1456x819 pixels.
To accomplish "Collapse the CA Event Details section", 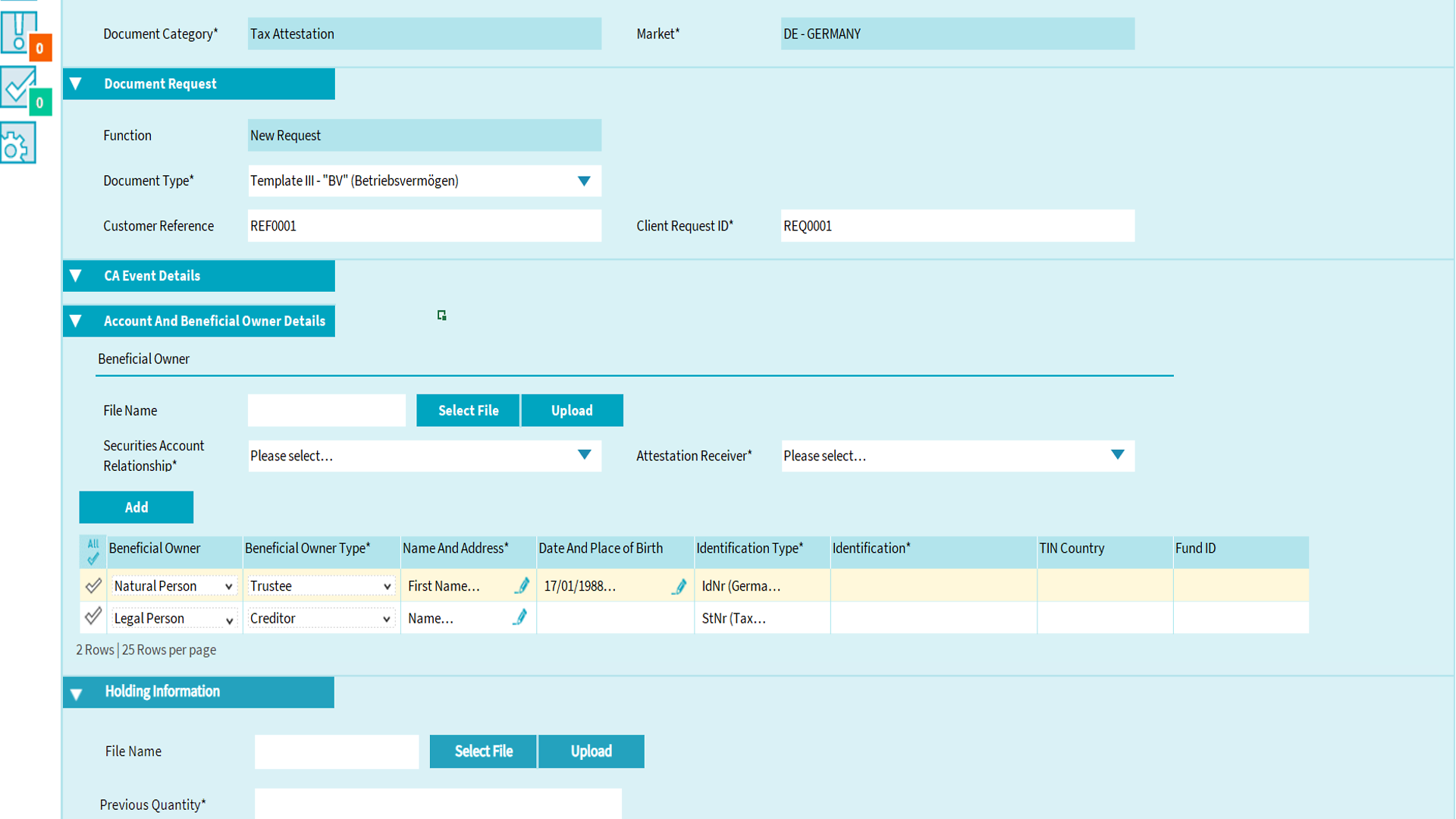I will pyautogui.click(x=76, y=276).
